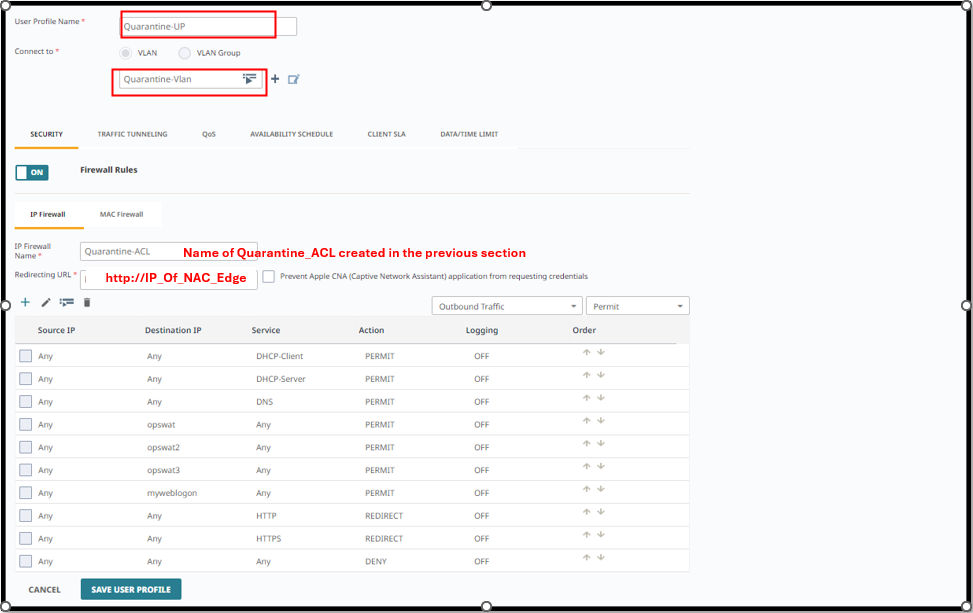The width and height of the screenshot is (973, 613).
Task: Click REDIRECT action in HTTP row
Action: coord(384,516)
